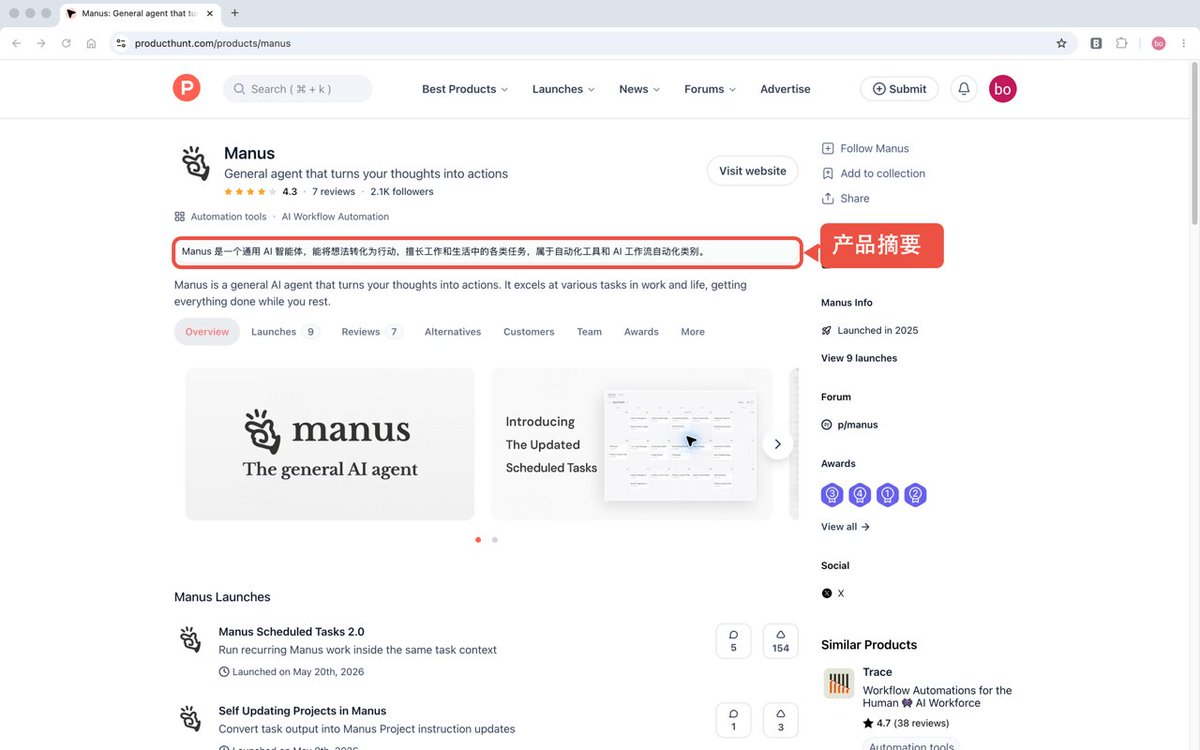Select the number 4 award badge
The image size is (1200, 750).
pos(860,494)
